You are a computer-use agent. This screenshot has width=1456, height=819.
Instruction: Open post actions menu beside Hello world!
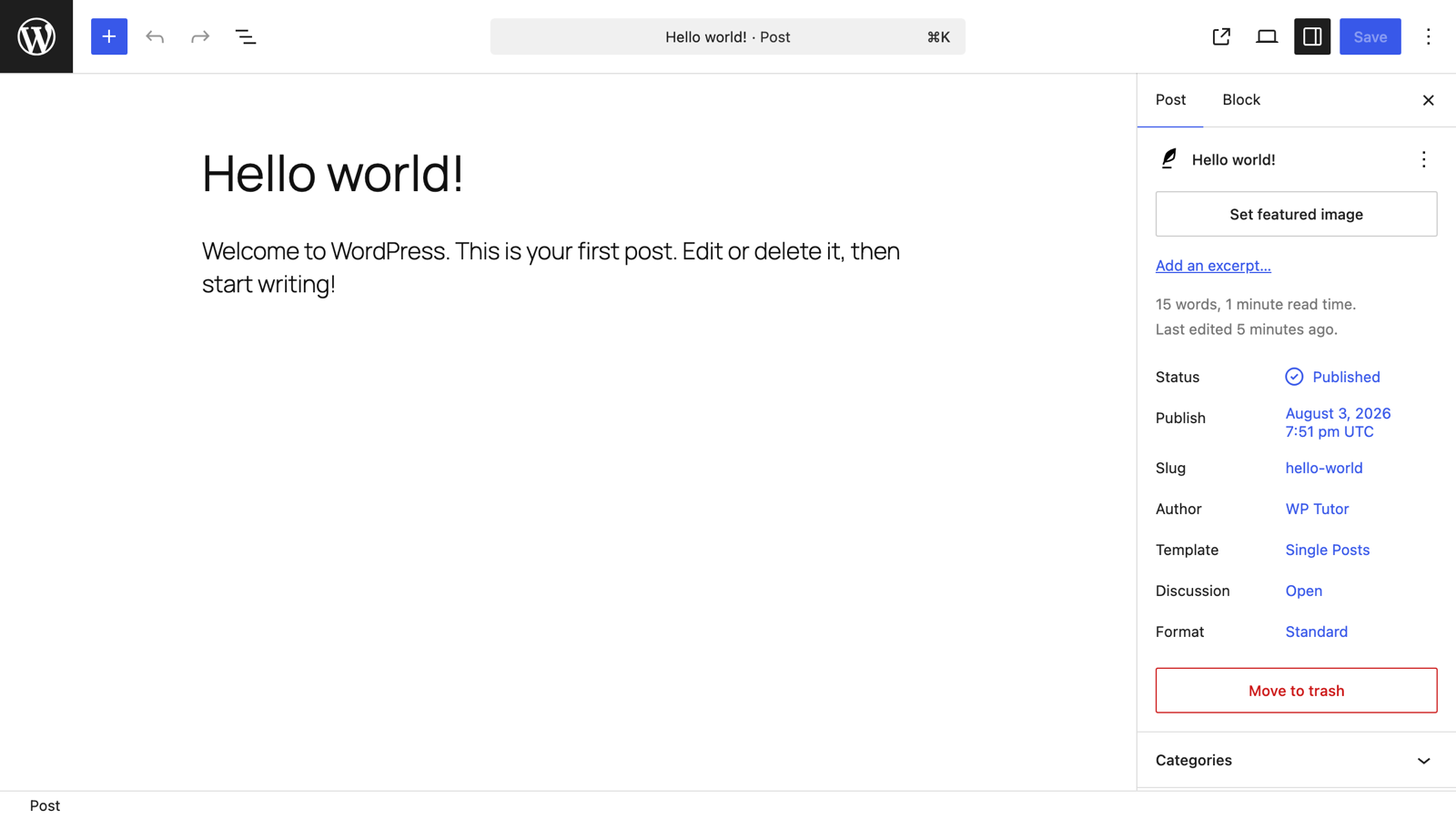pos(1423,159)
